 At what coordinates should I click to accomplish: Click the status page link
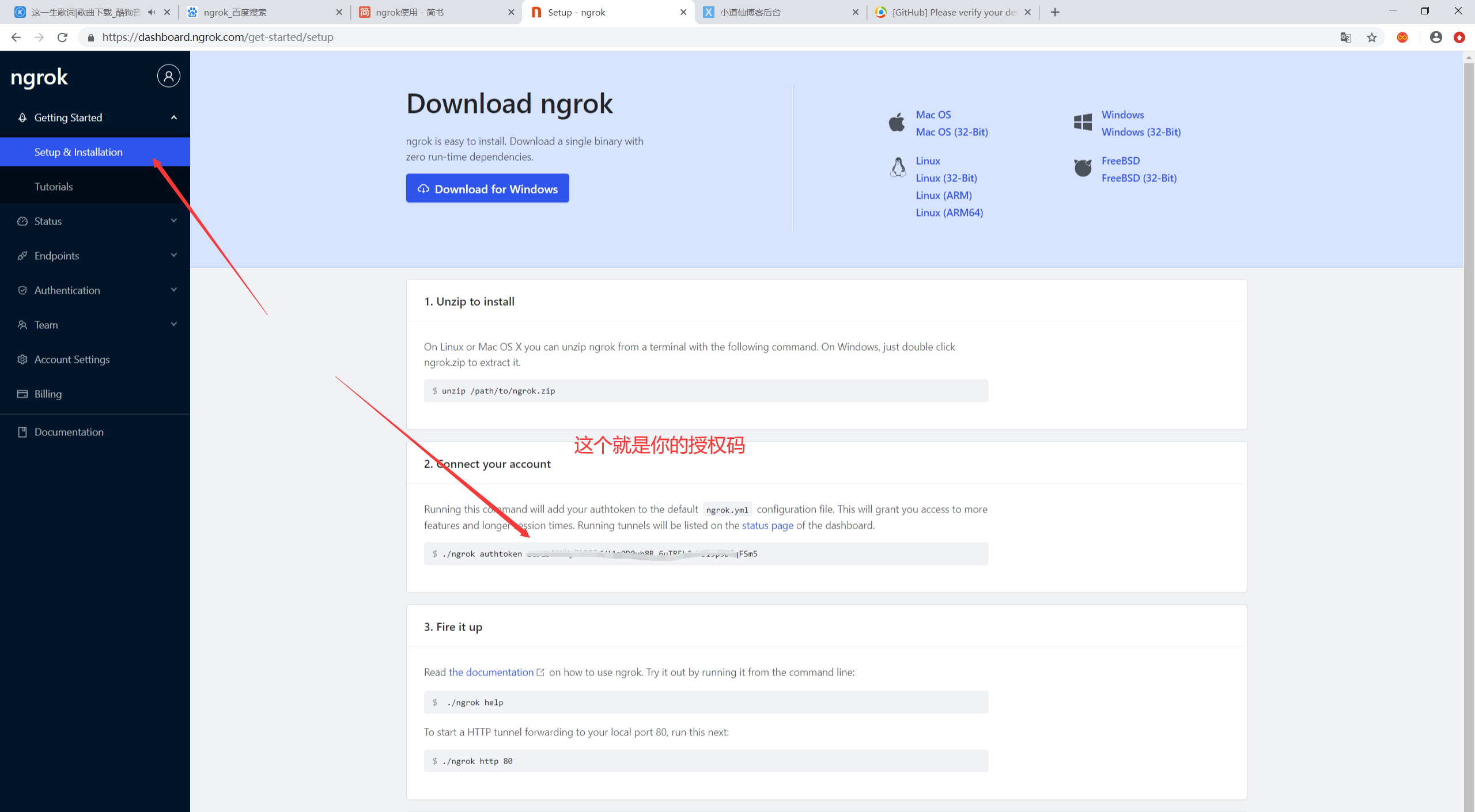[767, 525]
